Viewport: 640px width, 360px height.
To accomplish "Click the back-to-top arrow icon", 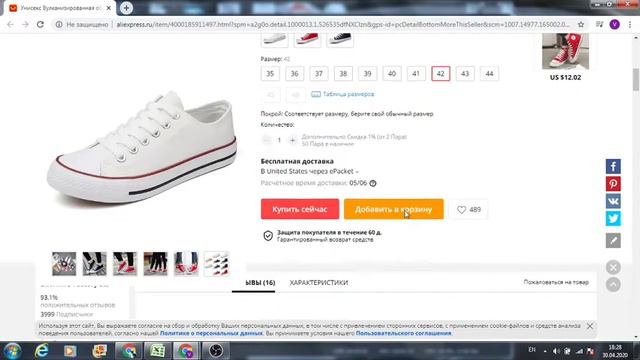I will (613, 284).
